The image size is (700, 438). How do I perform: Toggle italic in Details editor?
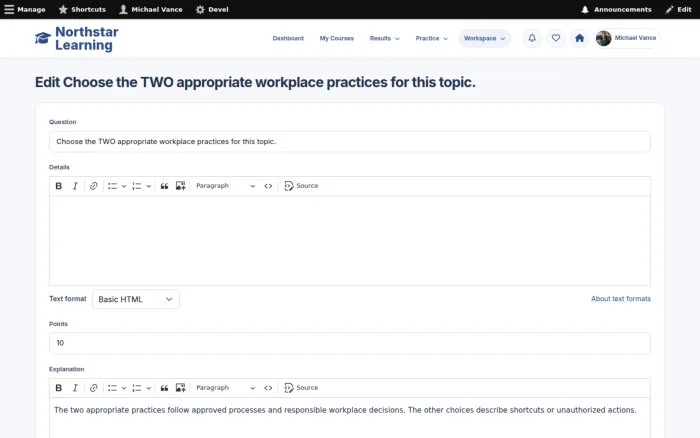click(x=75, y=186)
